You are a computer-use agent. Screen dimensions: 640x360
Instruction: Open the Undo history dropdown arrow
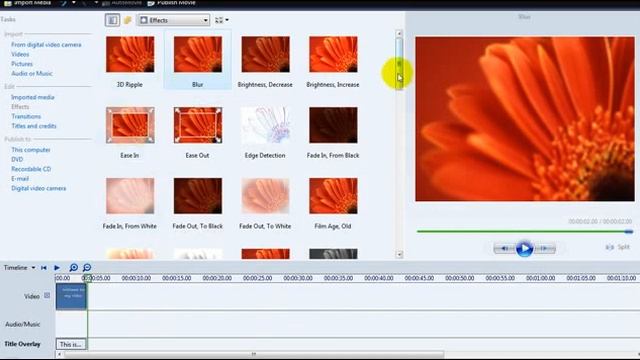coord(73,3)
